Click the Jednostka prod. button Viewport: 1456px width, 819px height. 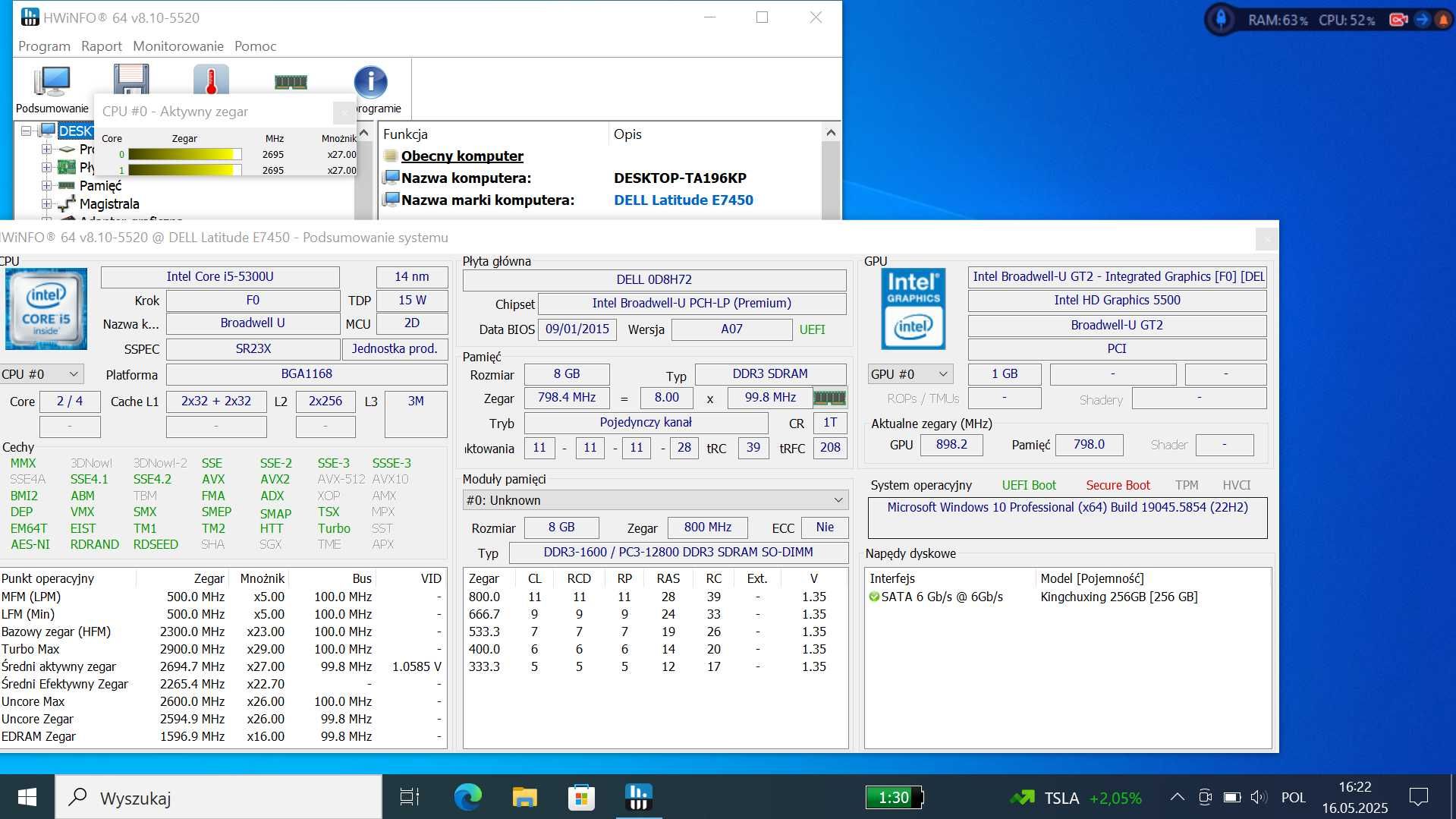click(395, 349)
